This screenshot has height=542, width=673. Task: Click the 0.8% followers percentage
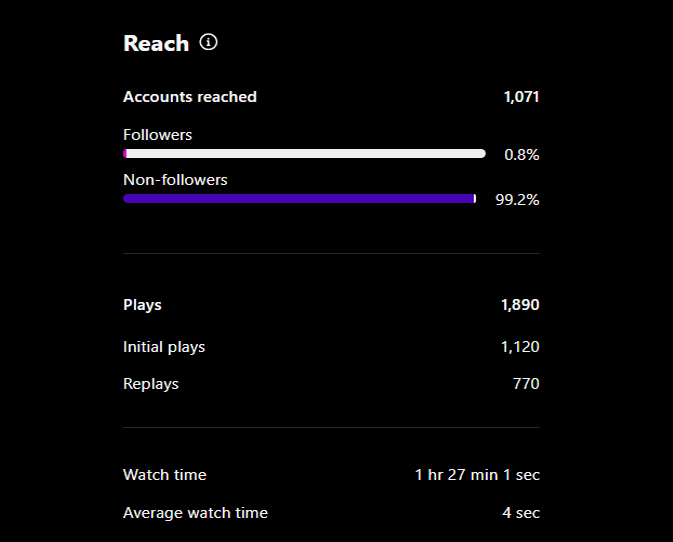coord(521,154)
